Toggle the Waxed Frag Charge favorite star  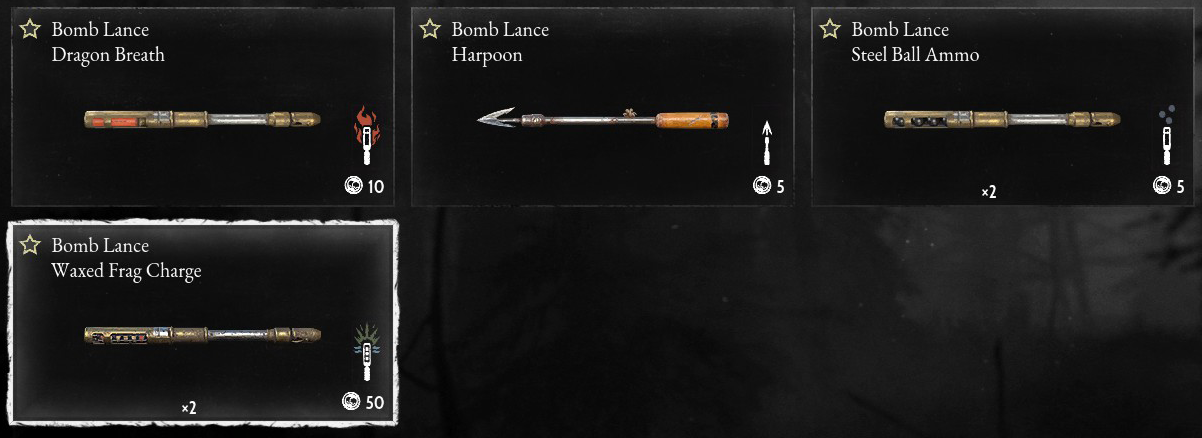click(x=30, y=245)
